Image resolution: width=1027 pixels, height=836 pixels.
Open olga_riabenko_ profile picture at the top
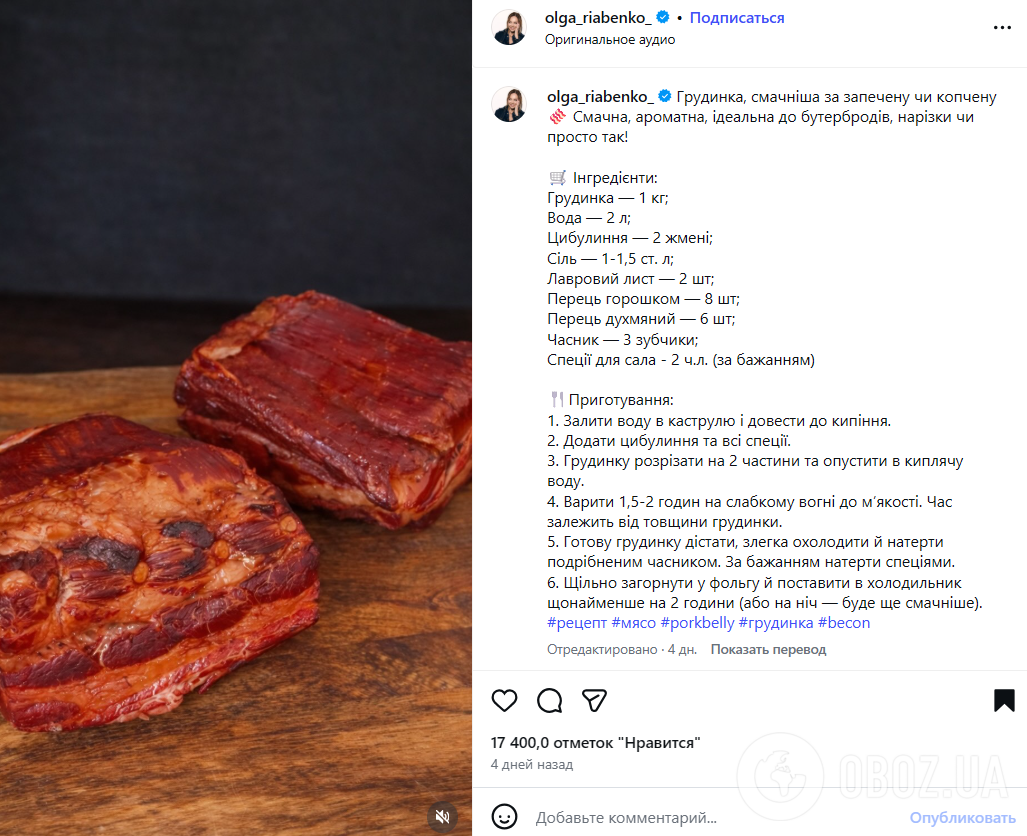(x=510, y=25)
